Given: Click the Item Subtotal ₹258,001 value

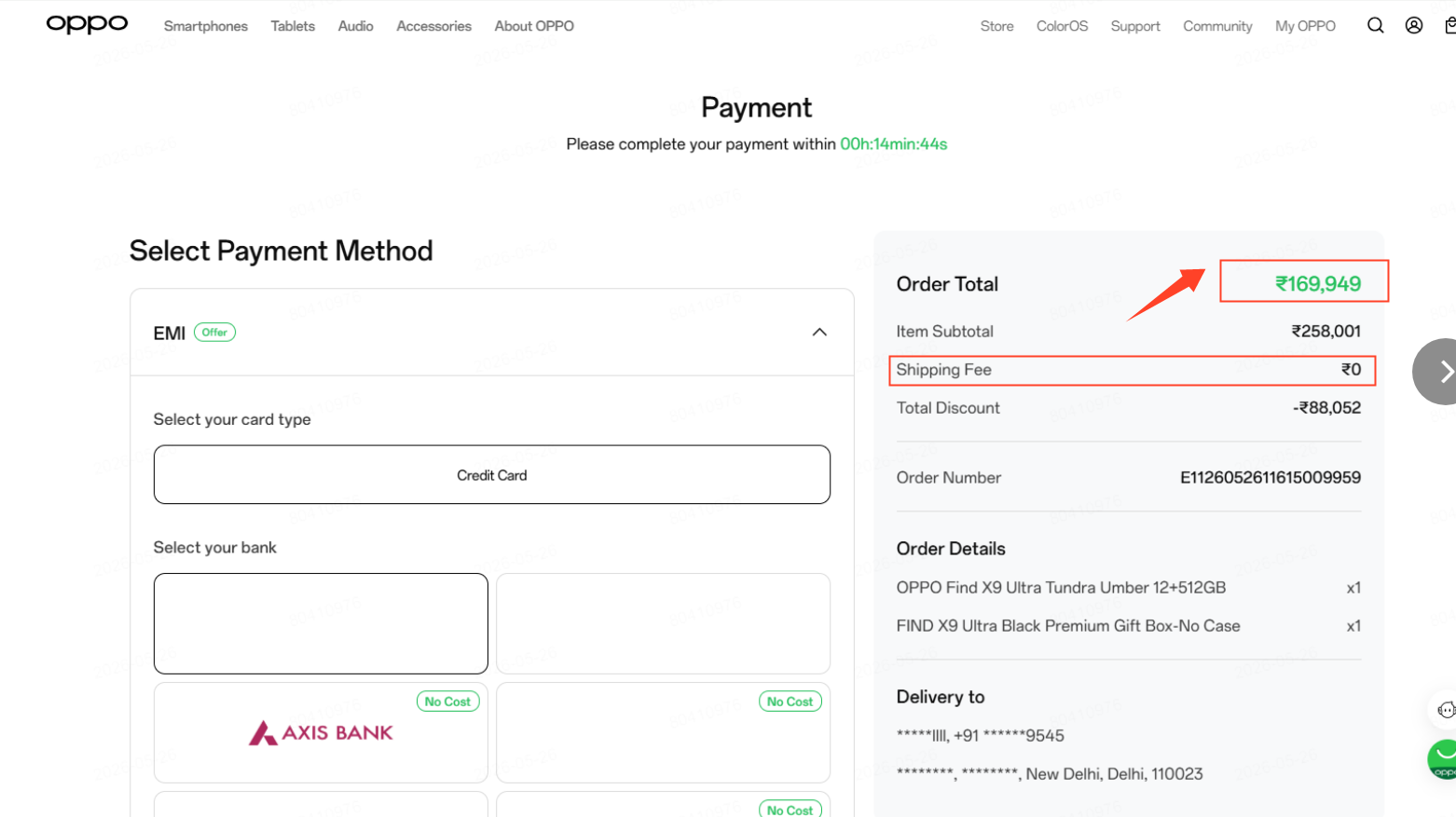Looking at the screenshot, I should (1326, 331).
